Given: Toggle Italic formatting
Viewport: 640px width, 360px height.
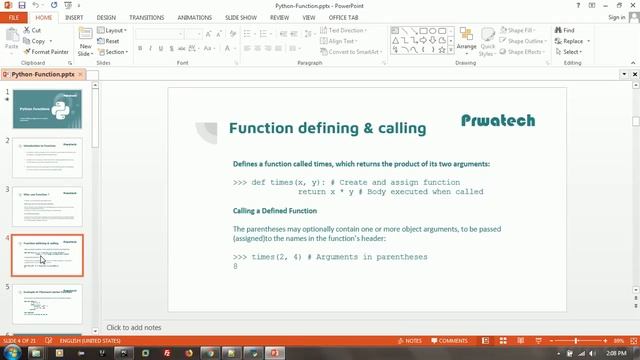Looking at the screenshot, I should click(151, 49).
